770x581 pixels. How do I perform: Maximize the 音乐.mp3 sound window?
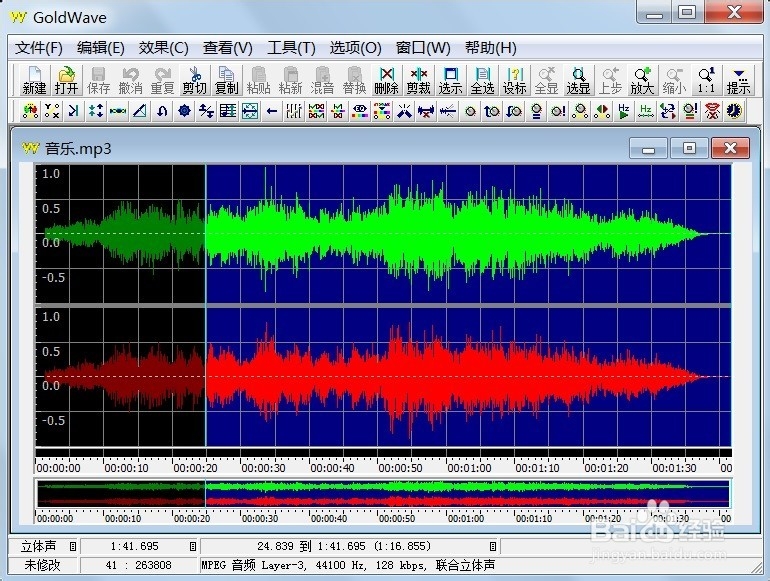click(689, 148)
